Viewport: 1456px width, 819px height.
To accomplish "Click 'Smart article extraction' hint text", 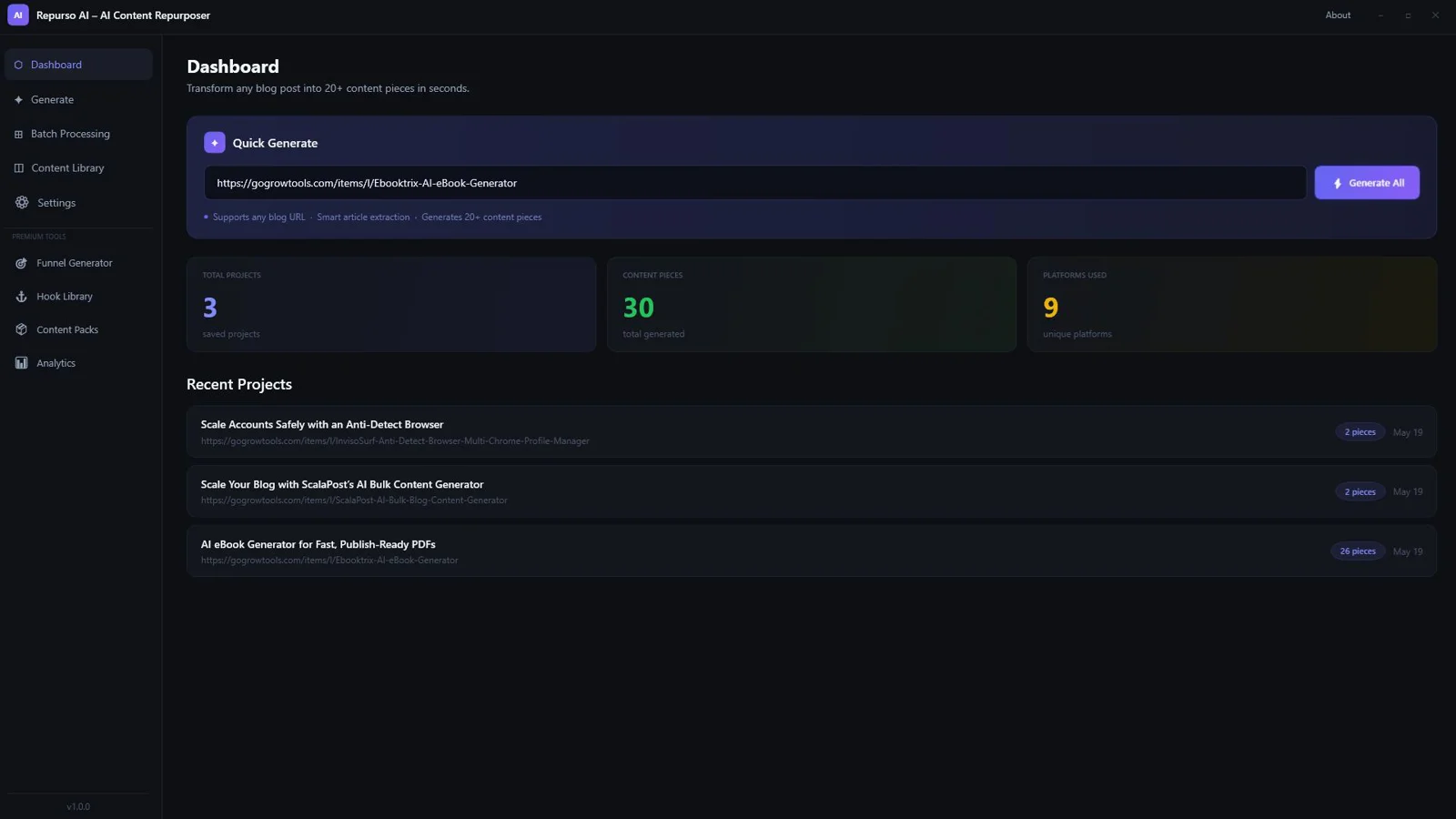I will click(x=363, y=217).
